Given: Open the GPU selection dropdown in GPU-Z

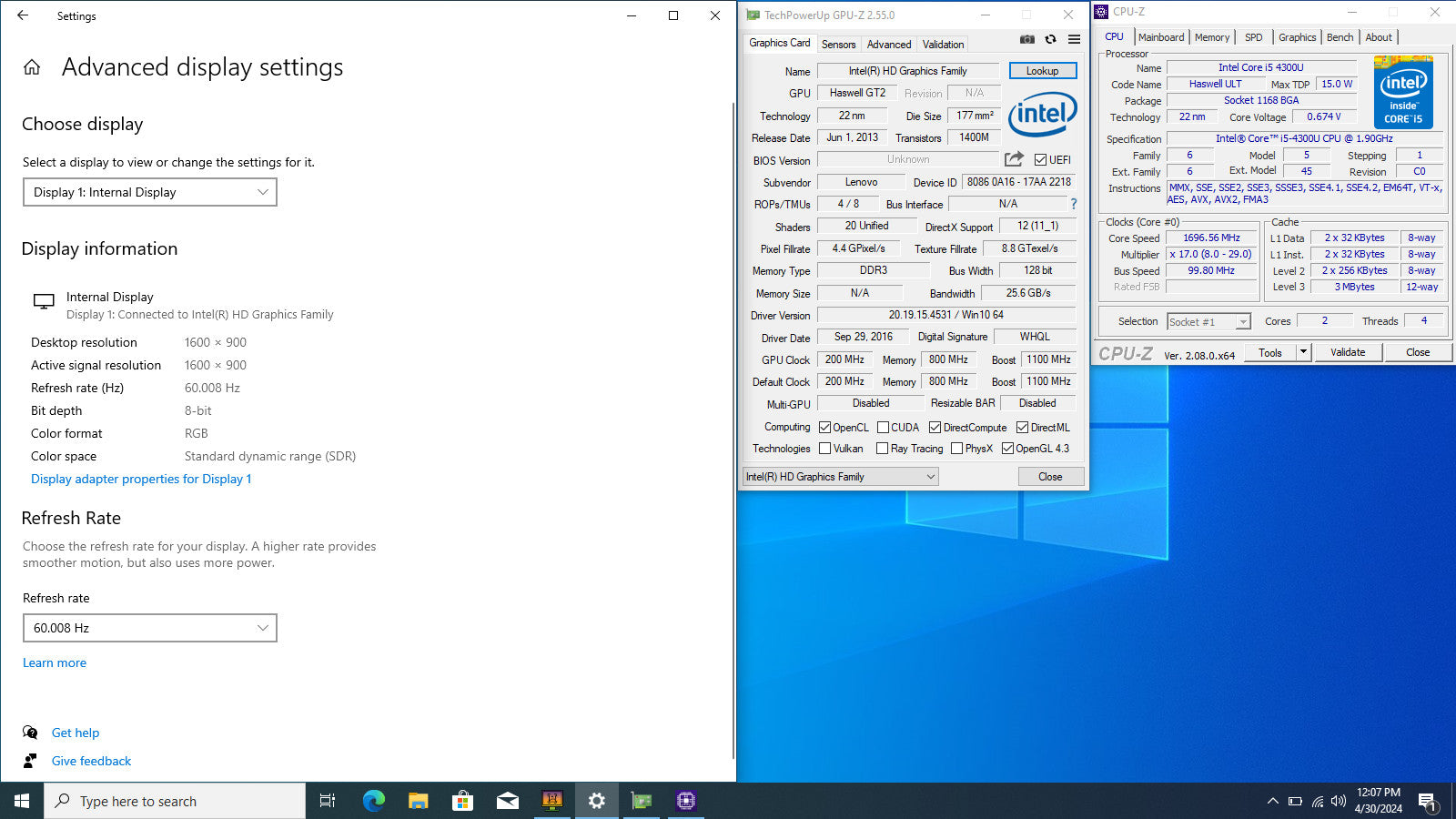Looking at the screenshot, I should click(x=840, y=476).
